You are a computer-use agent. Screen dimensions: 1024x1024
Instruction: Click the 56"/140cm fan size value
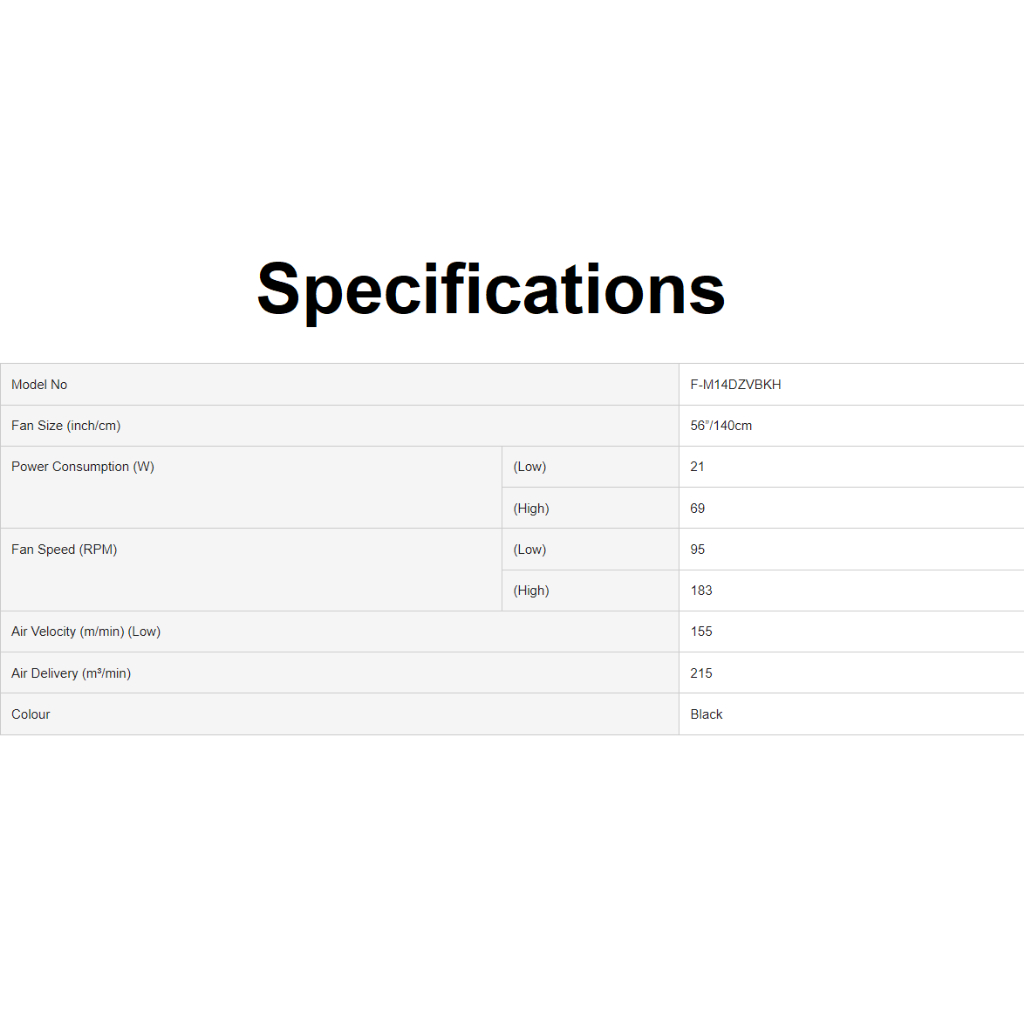tap(721, 426)
